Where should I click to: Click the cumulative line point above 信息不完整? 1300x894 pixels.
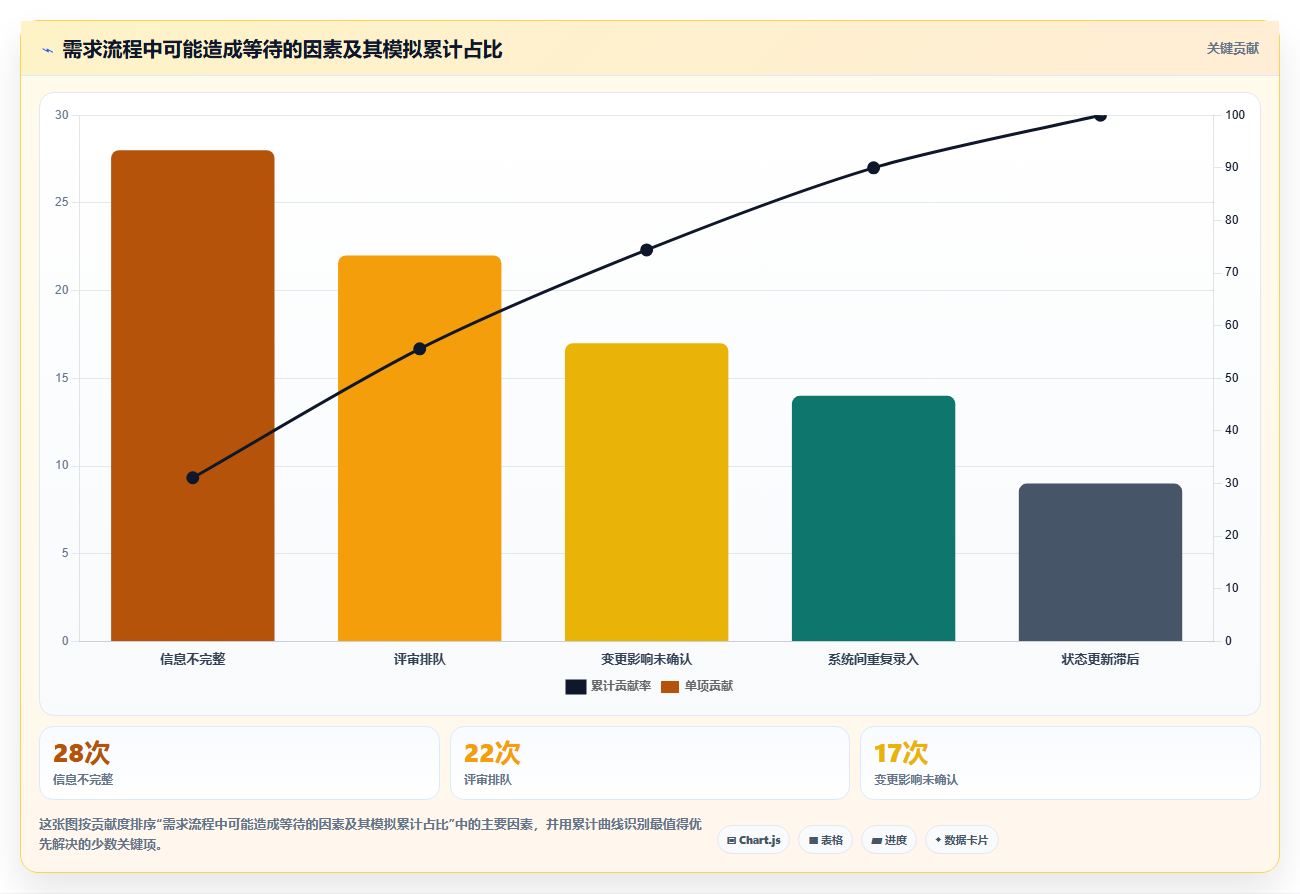(193, 477)
